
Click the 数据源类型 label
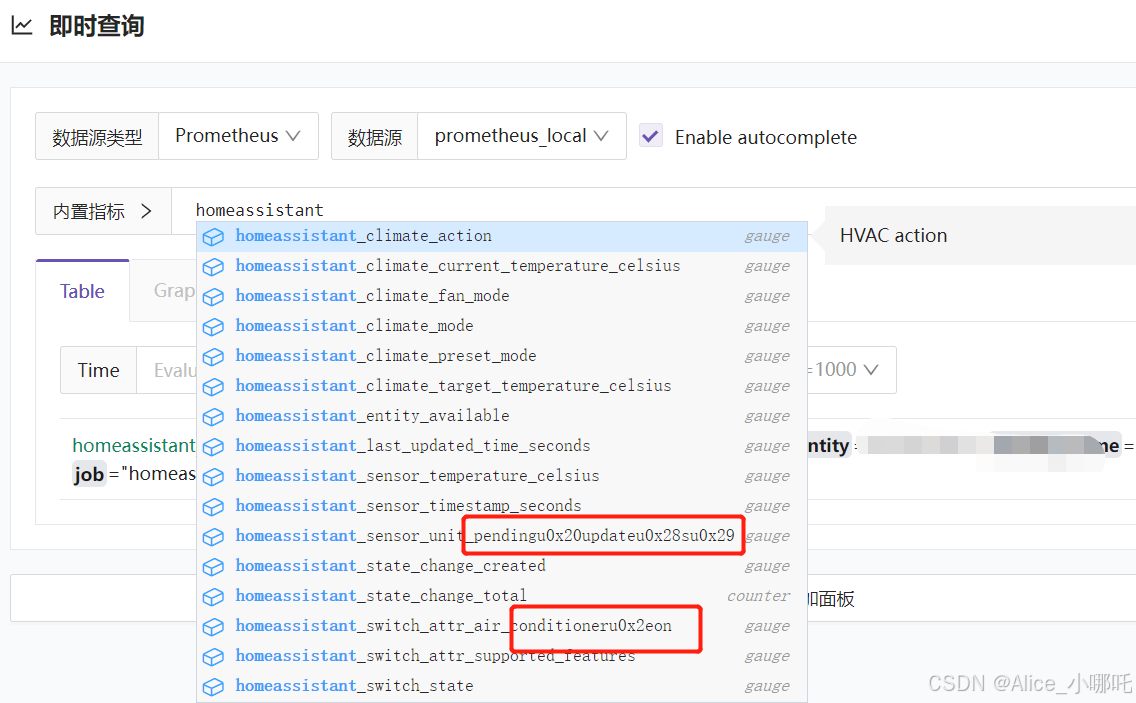pyautogui.click(x=97, y=137)
